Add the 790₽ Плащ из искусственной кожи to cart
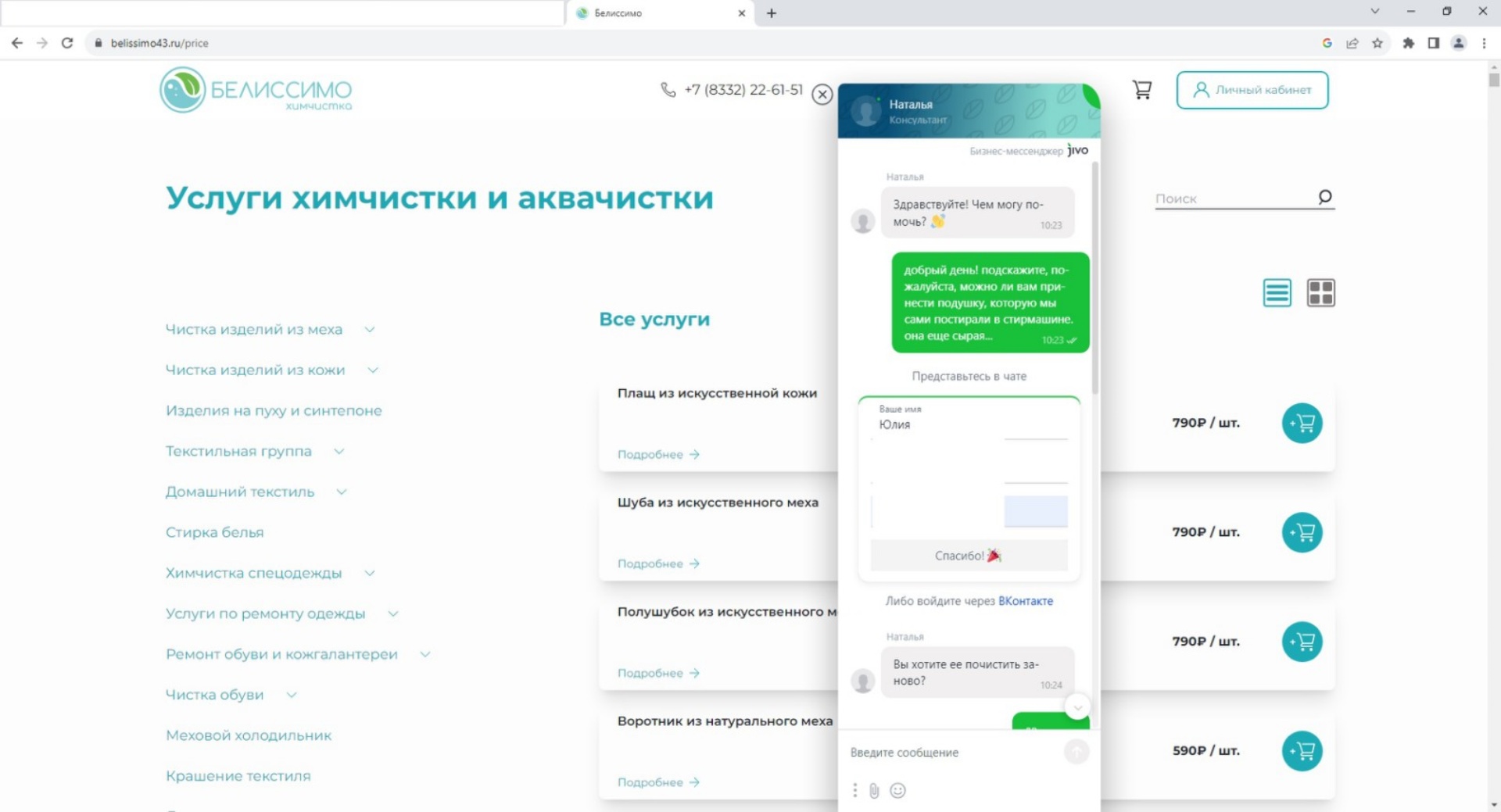1501x812 pixels. pyautogui.click(x=1302, y=423)
